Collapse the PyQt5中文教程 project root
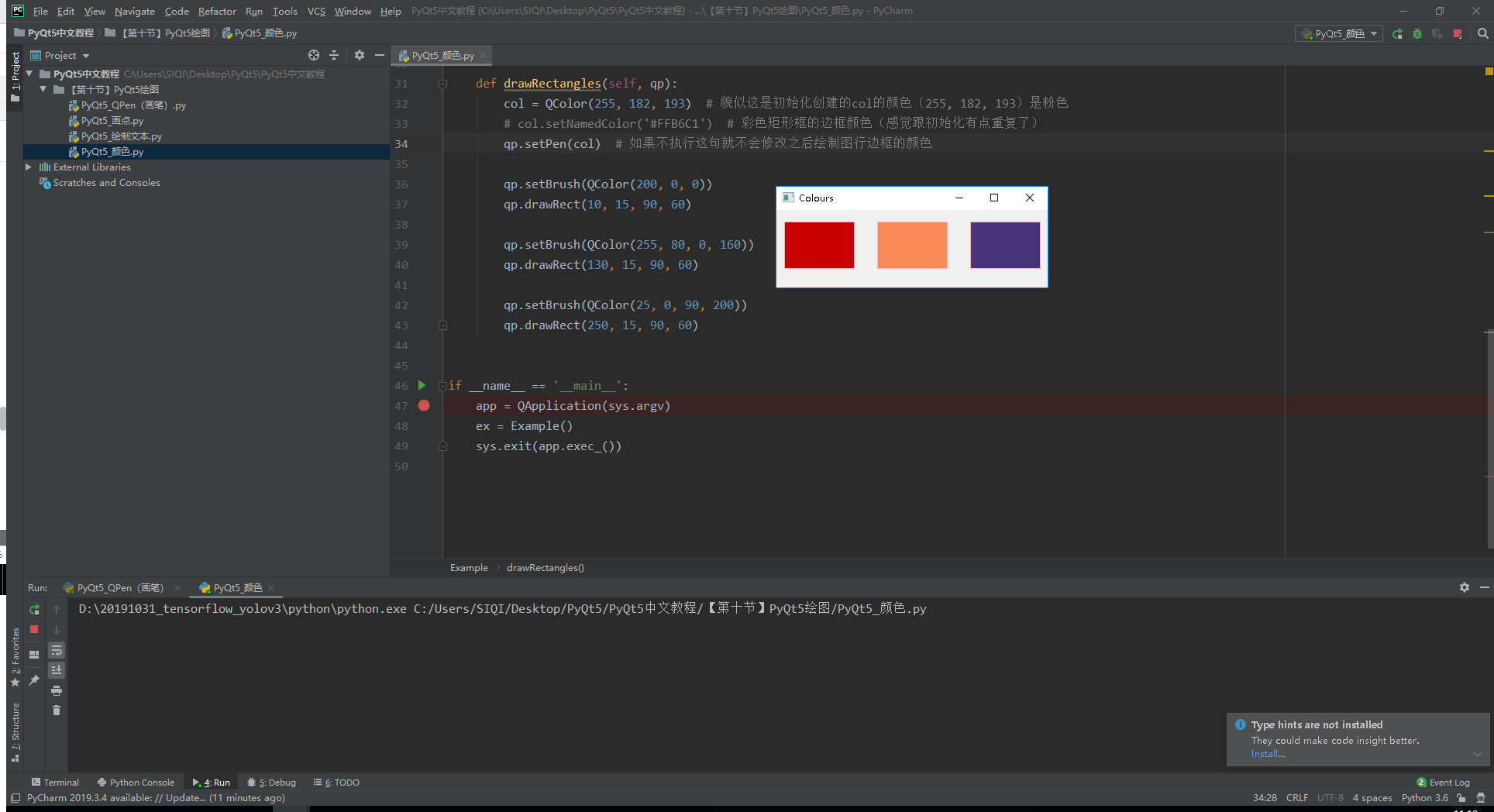Image resolution: width=1494 pixels, height=812 pixels. (29, 74)
